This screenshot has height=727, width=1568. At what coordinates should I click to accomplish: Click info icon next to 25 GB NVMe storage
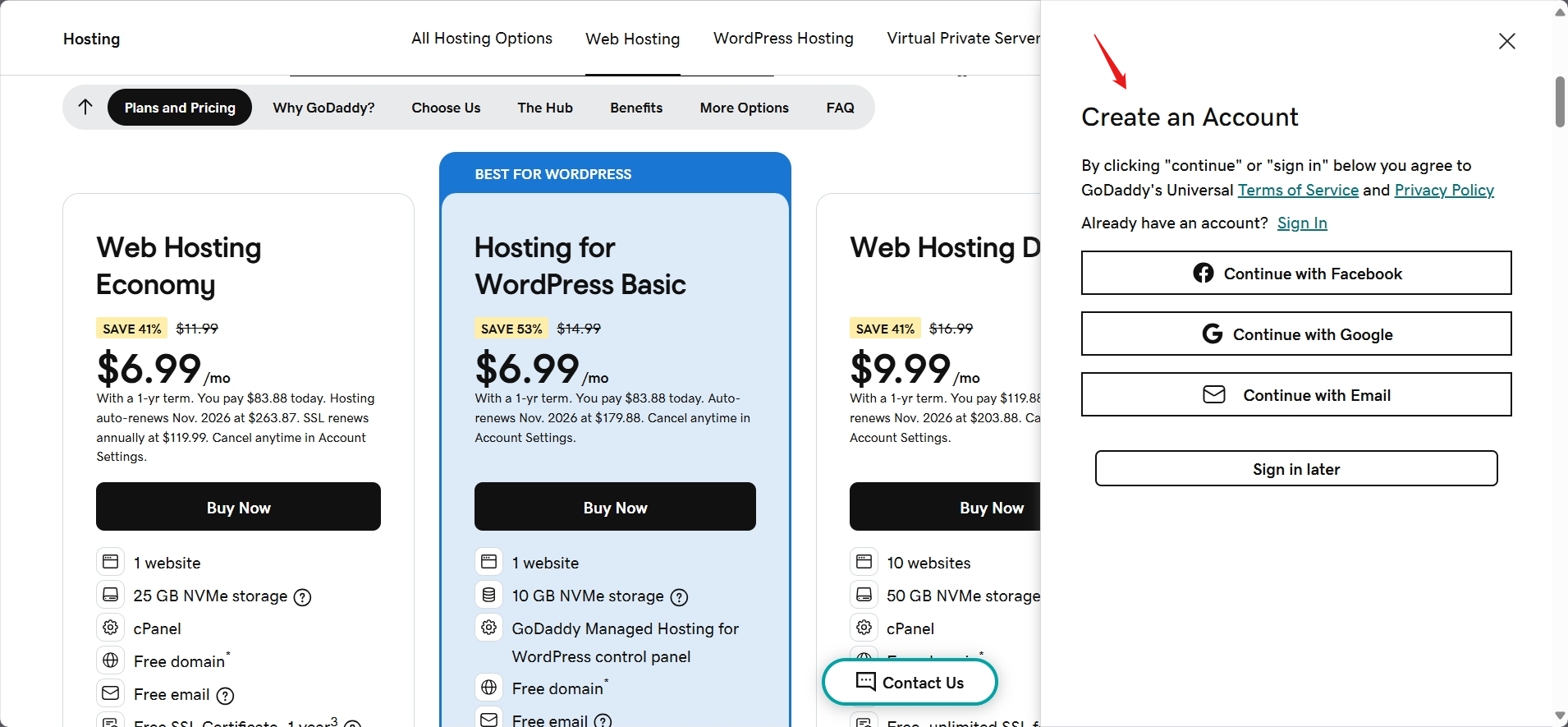pyautogui.click(x=302, y=597)
